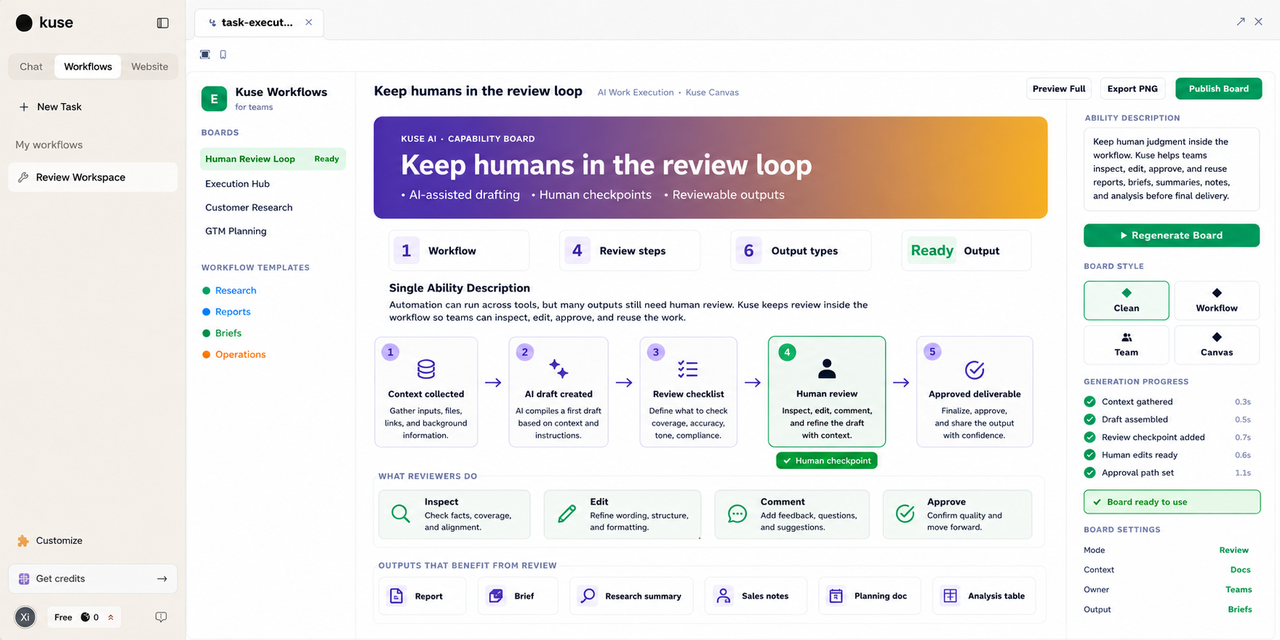The width and height of the screenshot is (1280, 640).
Task: Close the task-execut... tab
Action: tap(308, 22)
